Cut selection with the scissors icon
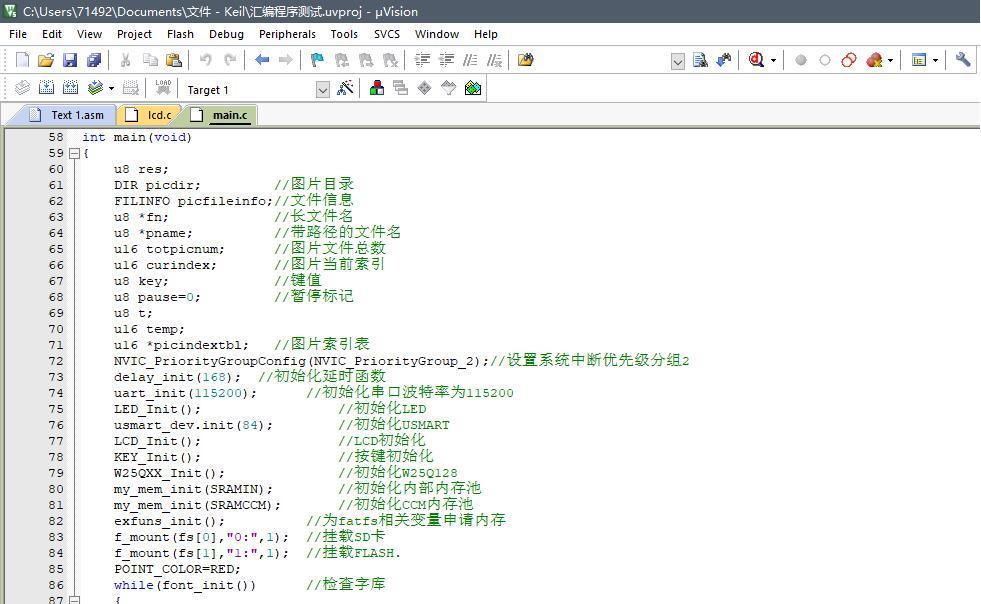This screenshot has width=981, height=604. 126,60
